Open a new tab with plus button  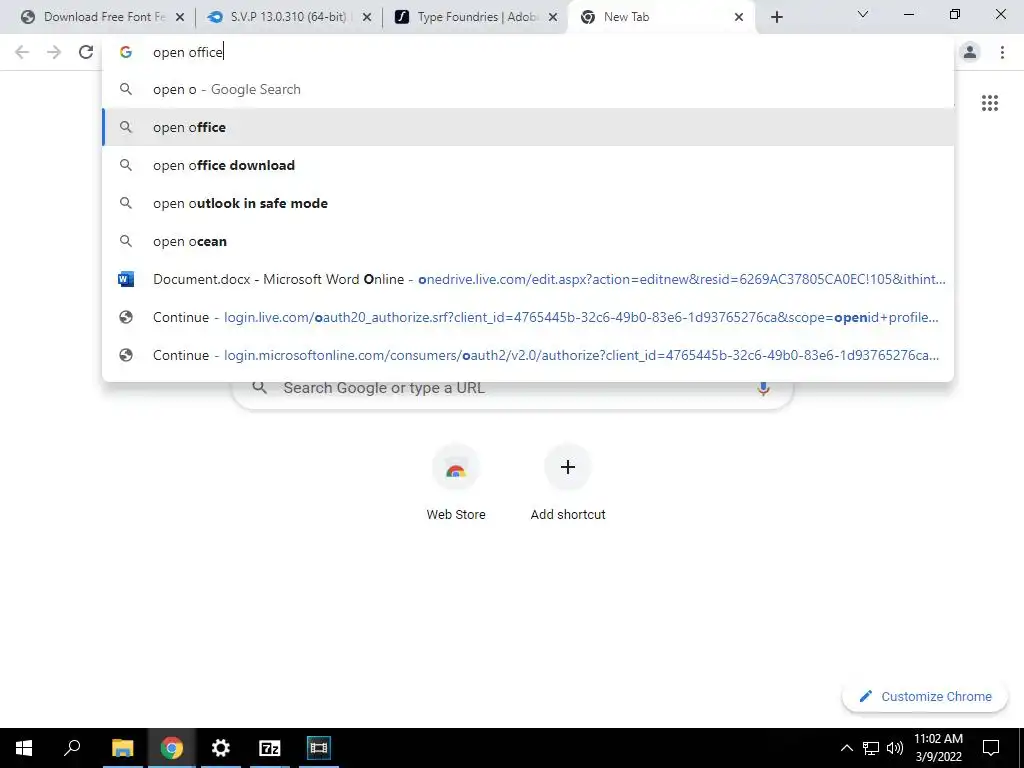(776, 17)
